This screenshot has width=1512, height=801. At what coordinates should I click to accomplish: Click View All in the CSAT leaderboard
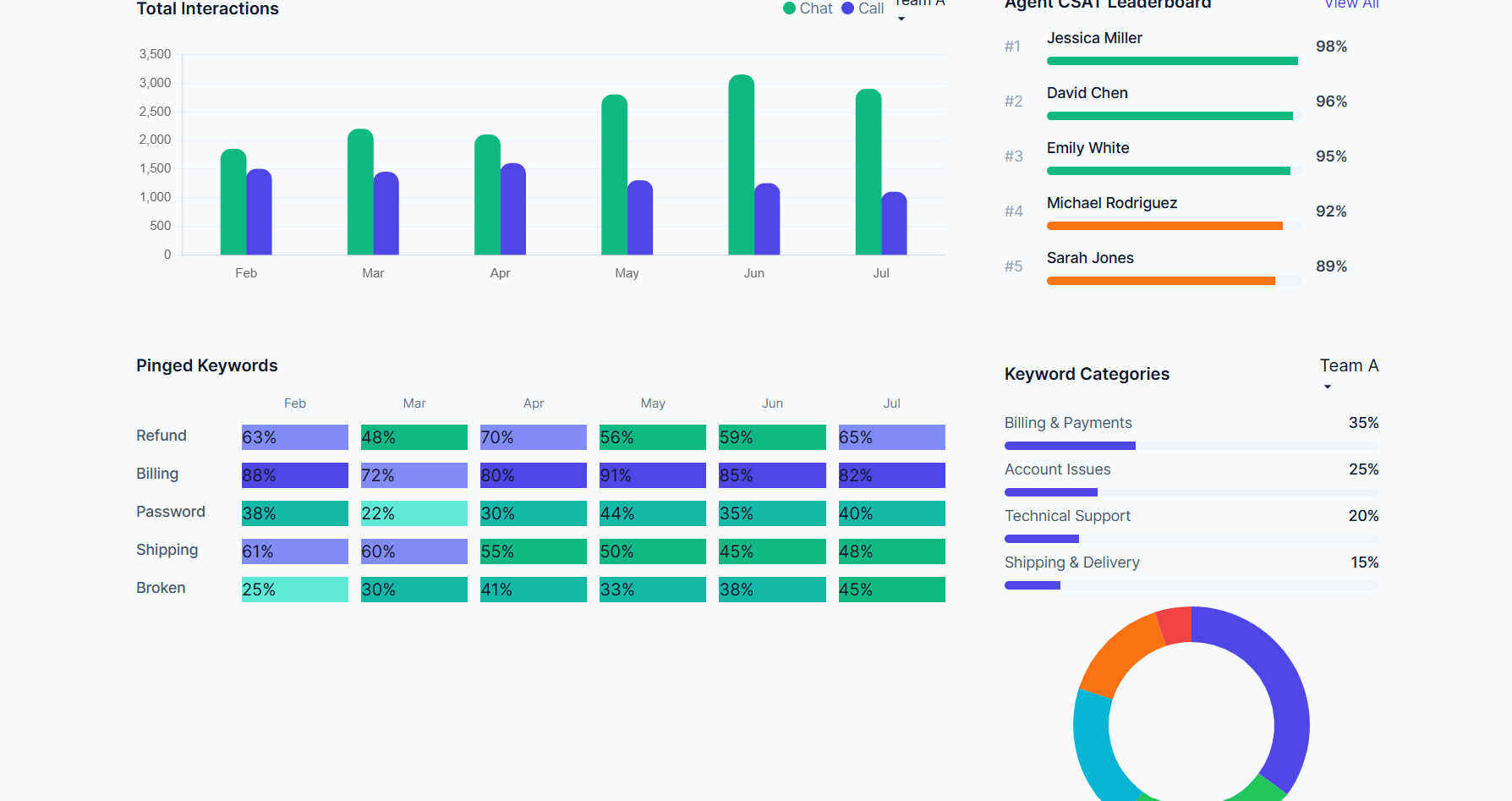click(x=1350, y=4)
